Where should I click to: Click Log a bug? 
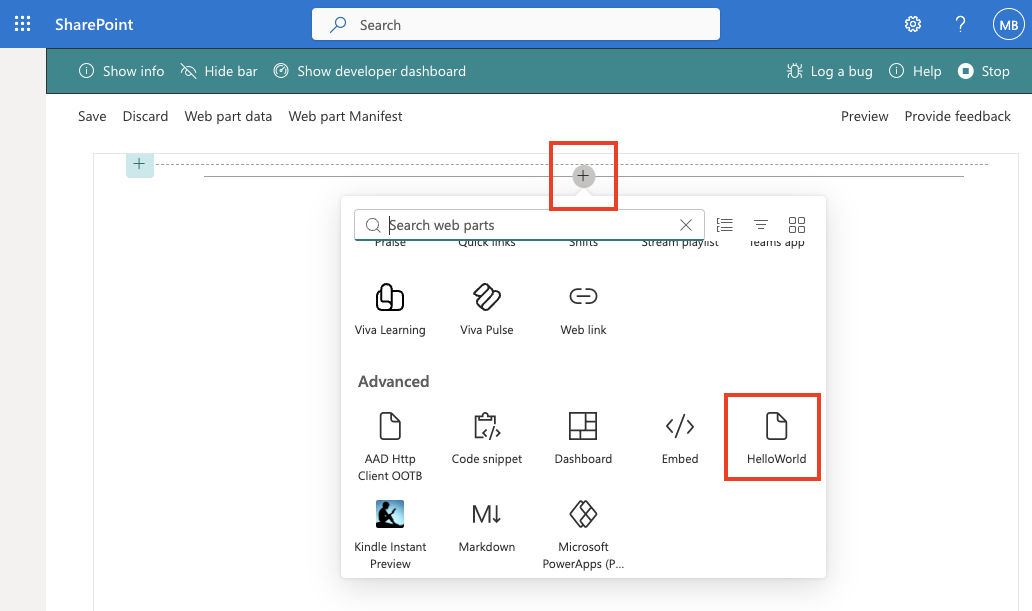829,71
